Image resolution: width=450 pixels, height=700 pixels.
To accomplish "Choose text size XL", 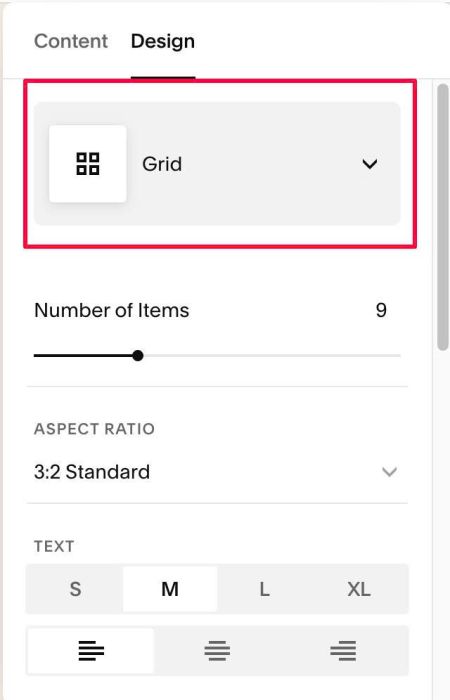I will 359,589.
